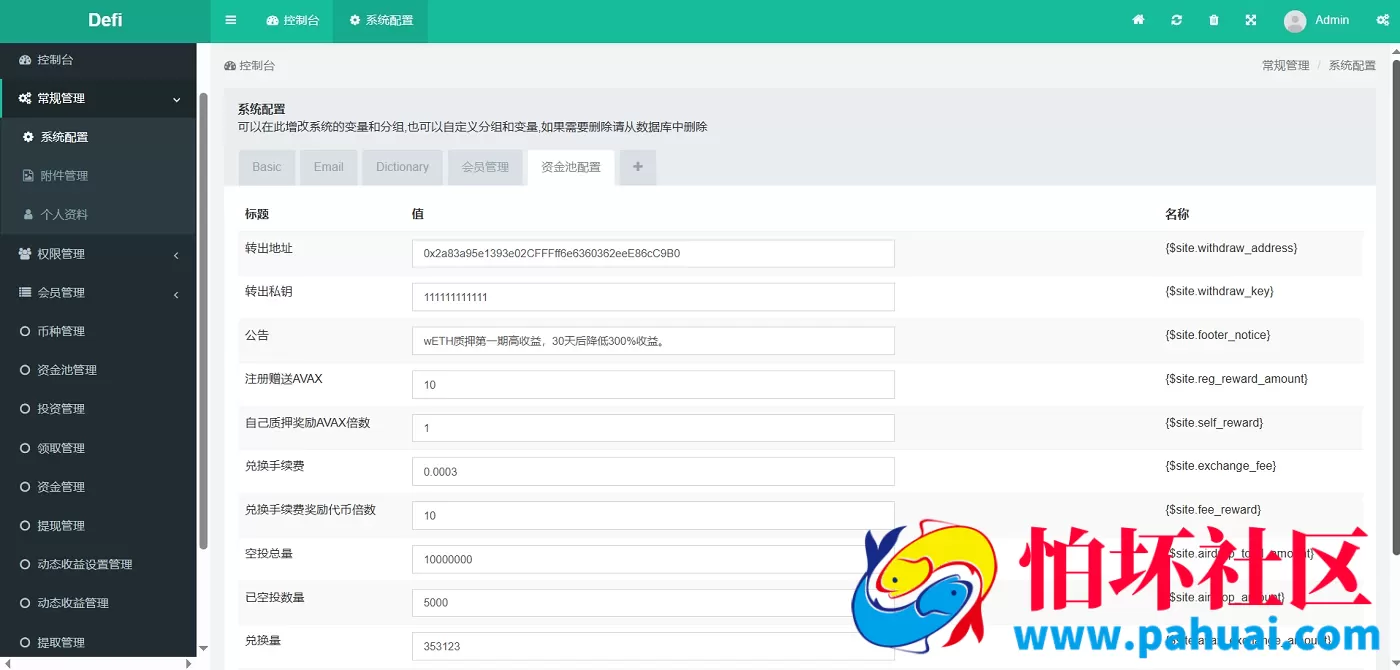1400x670 pixels.
Task: Switch to the Dictionary tab
Action: coord(402,167)
